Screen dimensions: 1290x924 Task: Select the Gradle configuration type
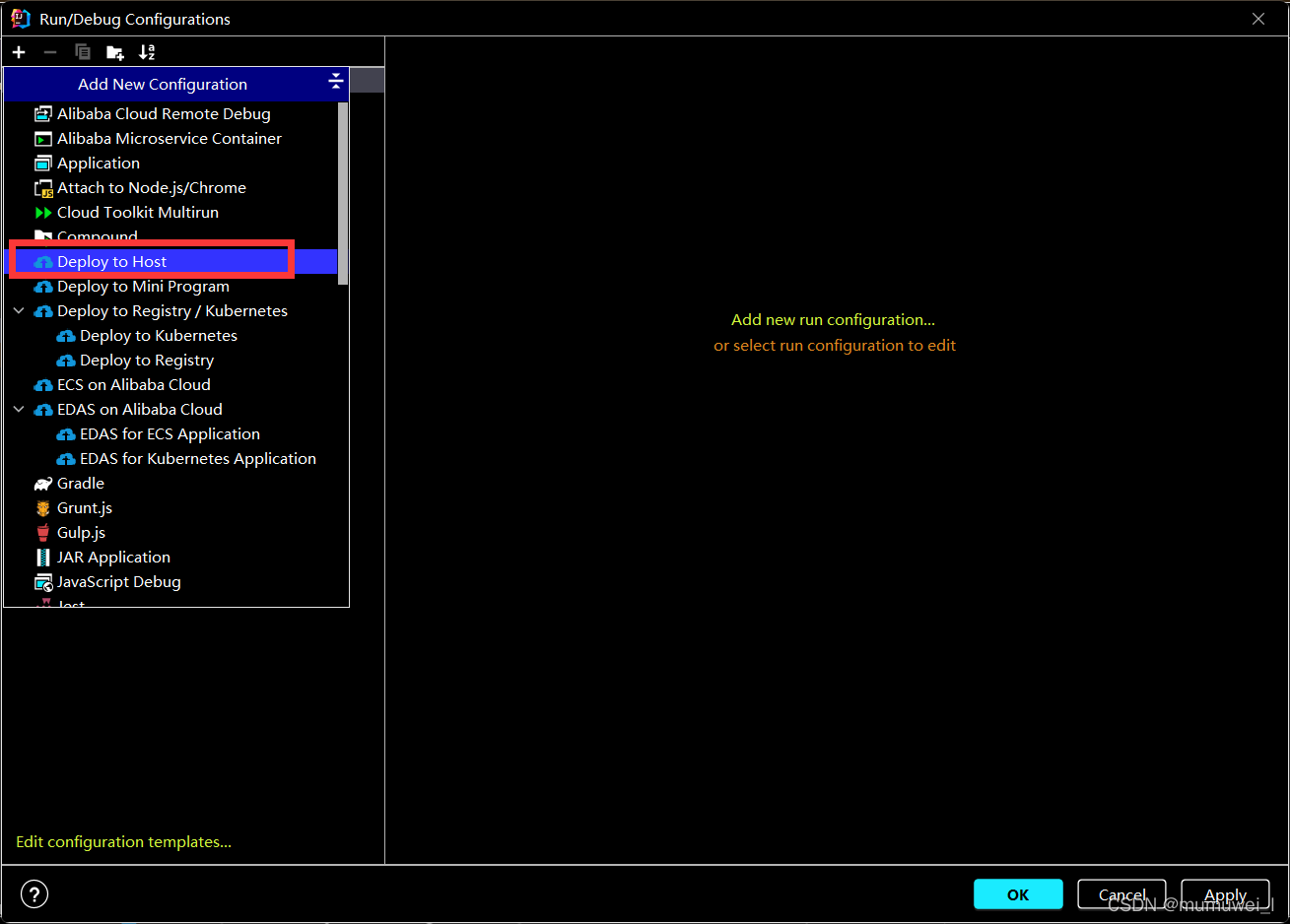(81, 484)
